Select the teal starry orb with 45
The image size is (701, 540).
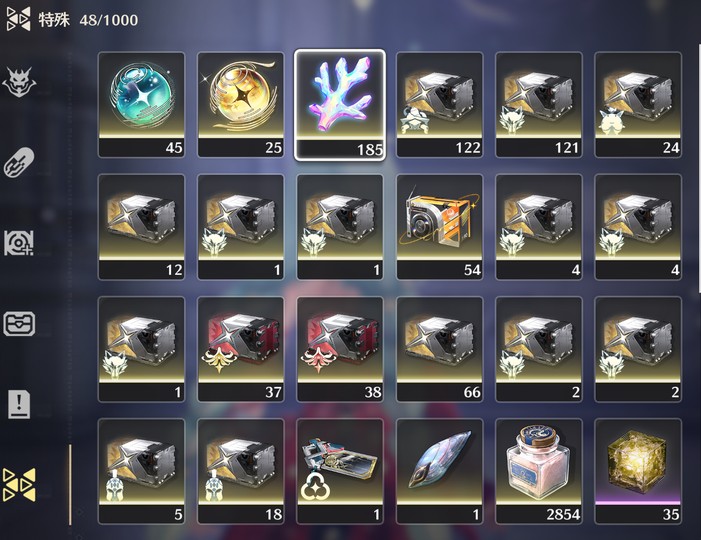[x=141, y=105]
